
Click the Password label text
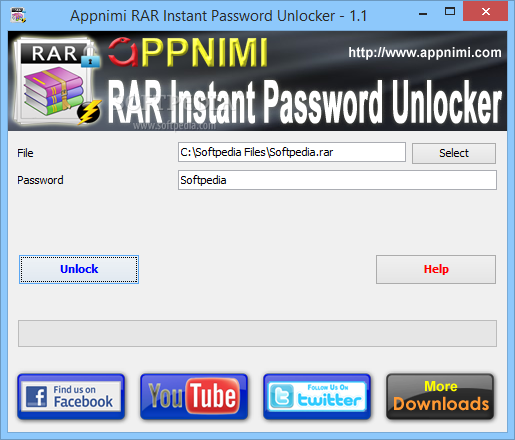(40, 180)
